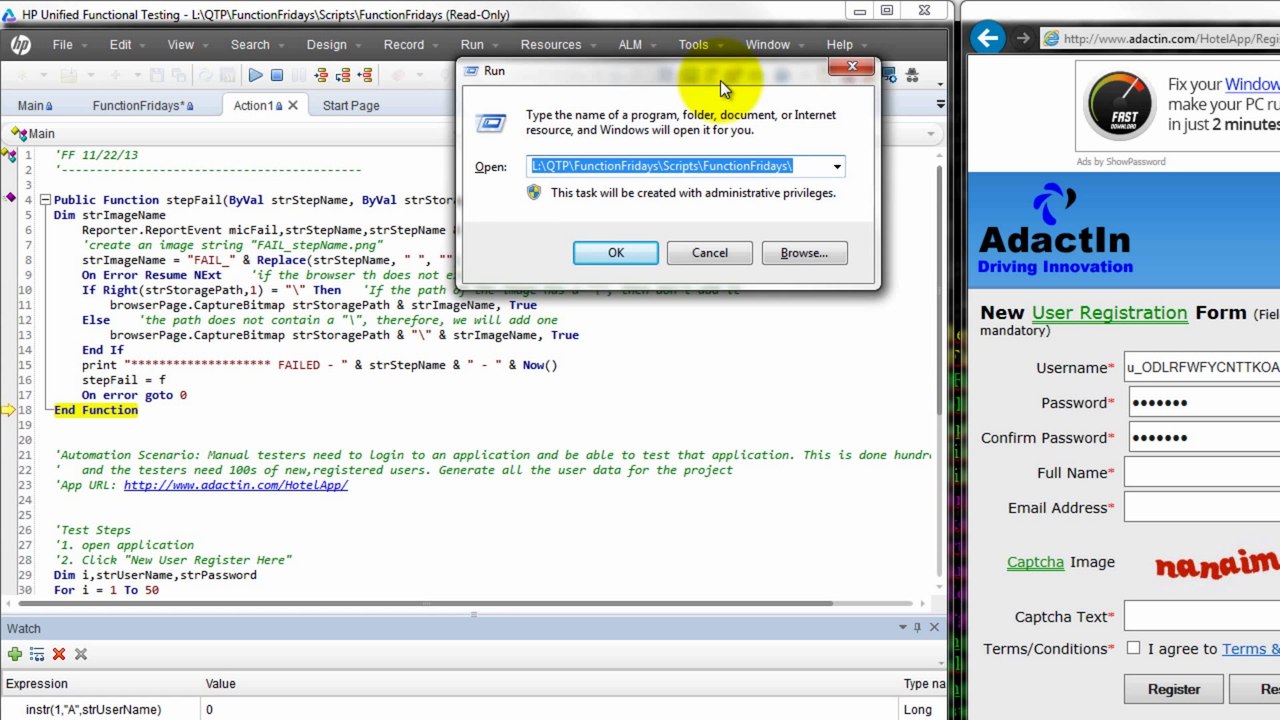The image size is (1280, 720).
Task: Click Browse... in the Run dialog
Action: [804, 253]
